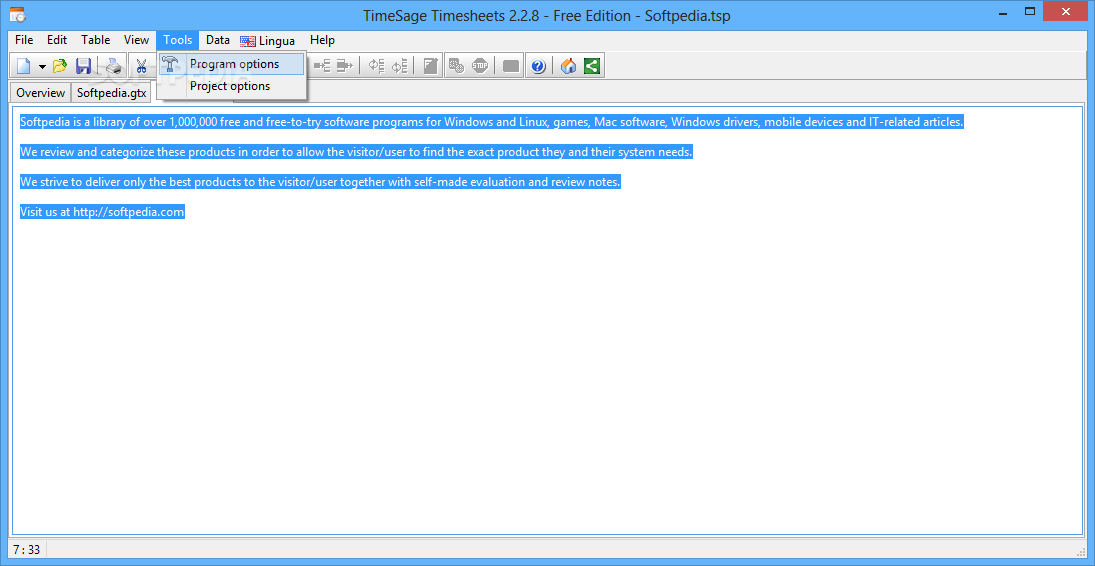Image resolution: width=1095 pixels, height=566 pixels.
Task: Switch to the Overview tab
Action: pyautogui.click(x=41, y=92)
